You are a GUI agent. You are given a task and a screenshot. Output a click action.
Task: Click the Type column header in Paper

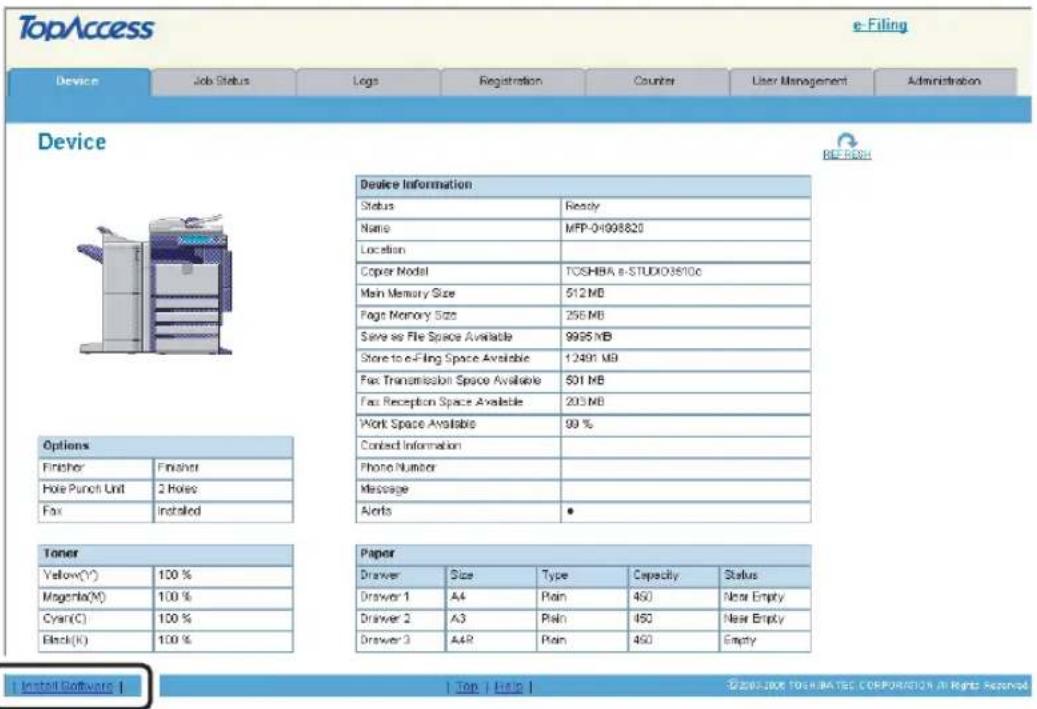coord(554,575)
